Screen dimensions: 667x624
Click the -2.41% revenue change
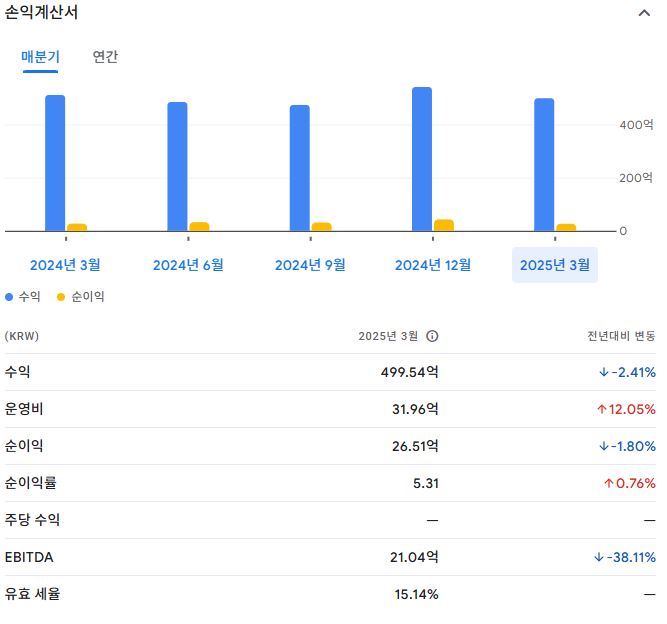(627, 372)
